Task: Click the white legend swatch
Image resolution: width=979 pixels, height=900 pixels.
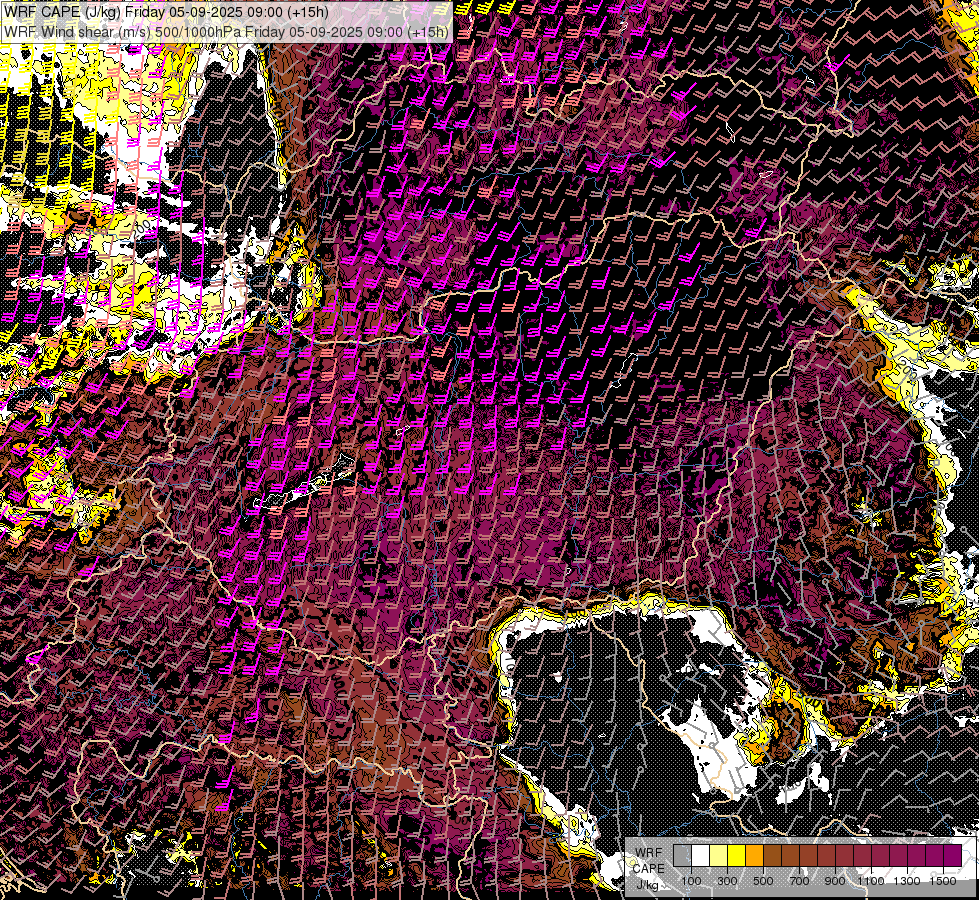Action: point(701,855)
